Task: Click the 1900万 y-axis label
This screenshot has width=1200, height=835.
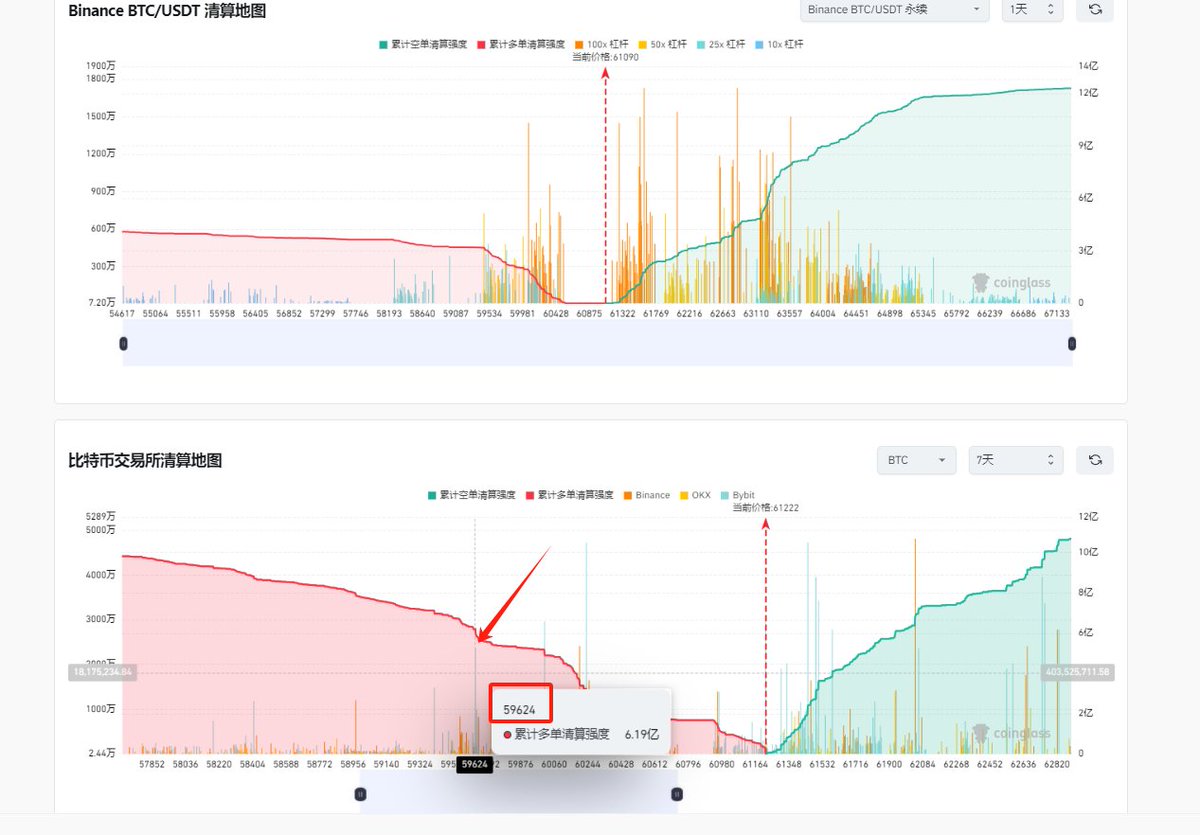Action: tap(102, 66)
